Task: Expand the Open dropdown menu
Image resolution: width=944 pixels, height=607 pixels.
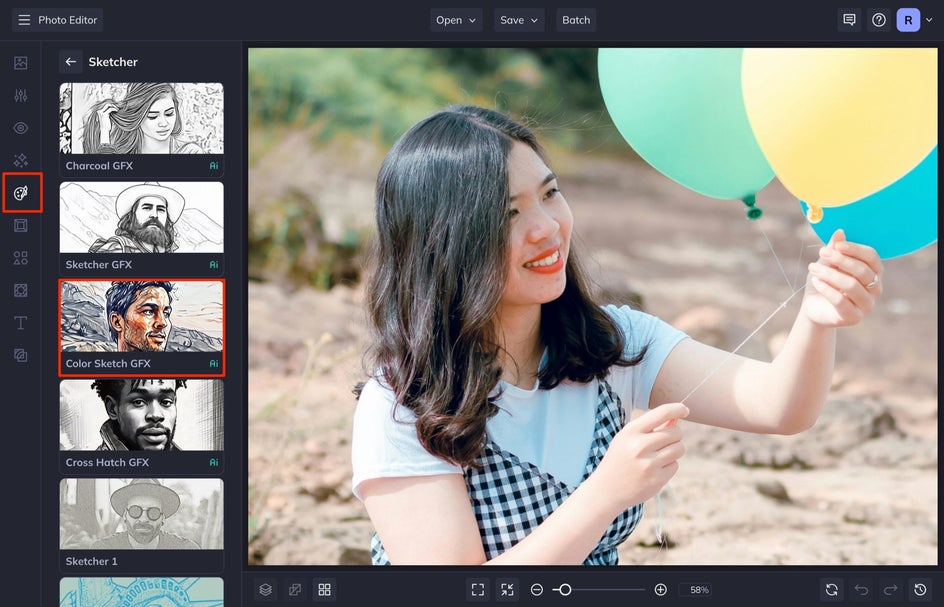Action: point(456,20)
